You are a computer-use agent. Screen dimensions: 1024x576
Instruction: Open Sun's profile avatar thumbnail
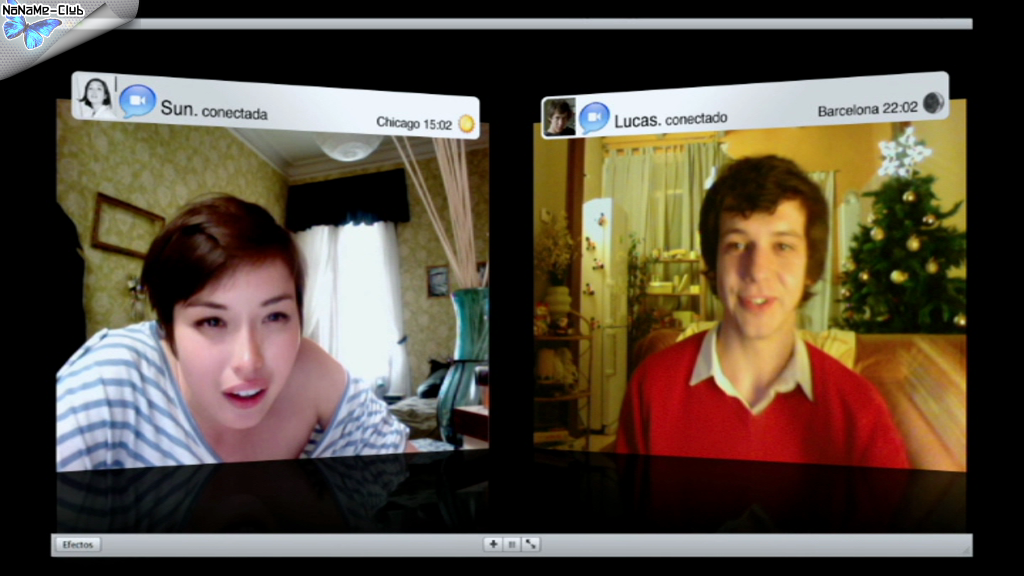96,97
